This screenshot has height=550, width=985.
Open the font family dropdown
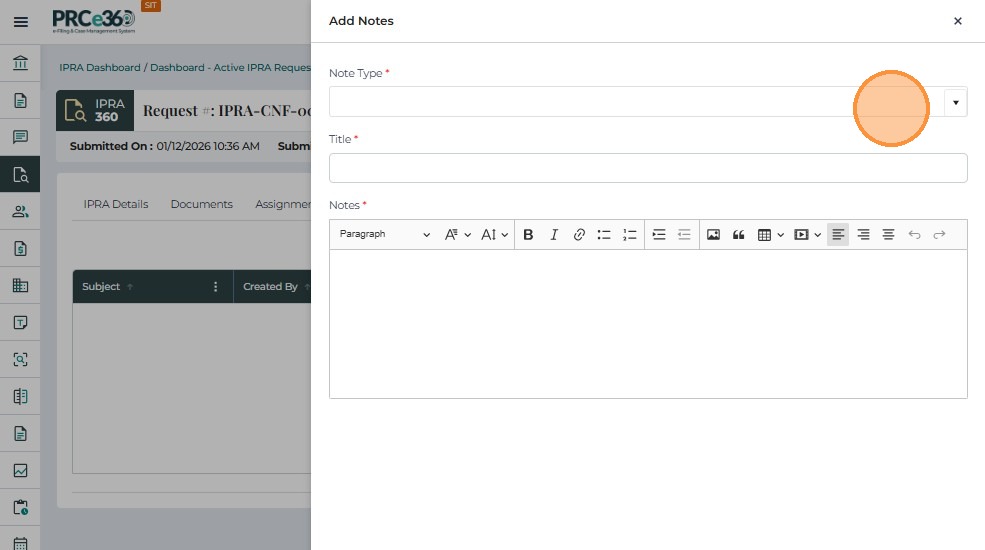[457, 234]
